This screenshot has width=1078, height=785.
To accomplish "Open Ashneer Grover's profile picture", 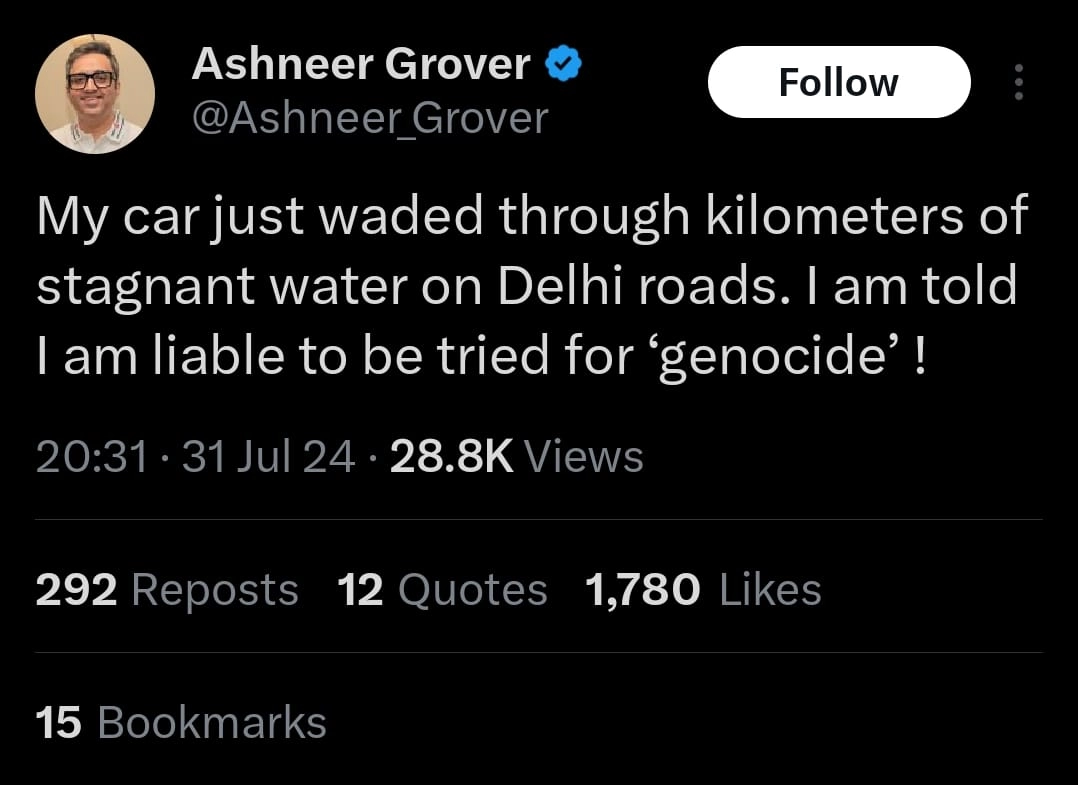I will tap(95, 93).
